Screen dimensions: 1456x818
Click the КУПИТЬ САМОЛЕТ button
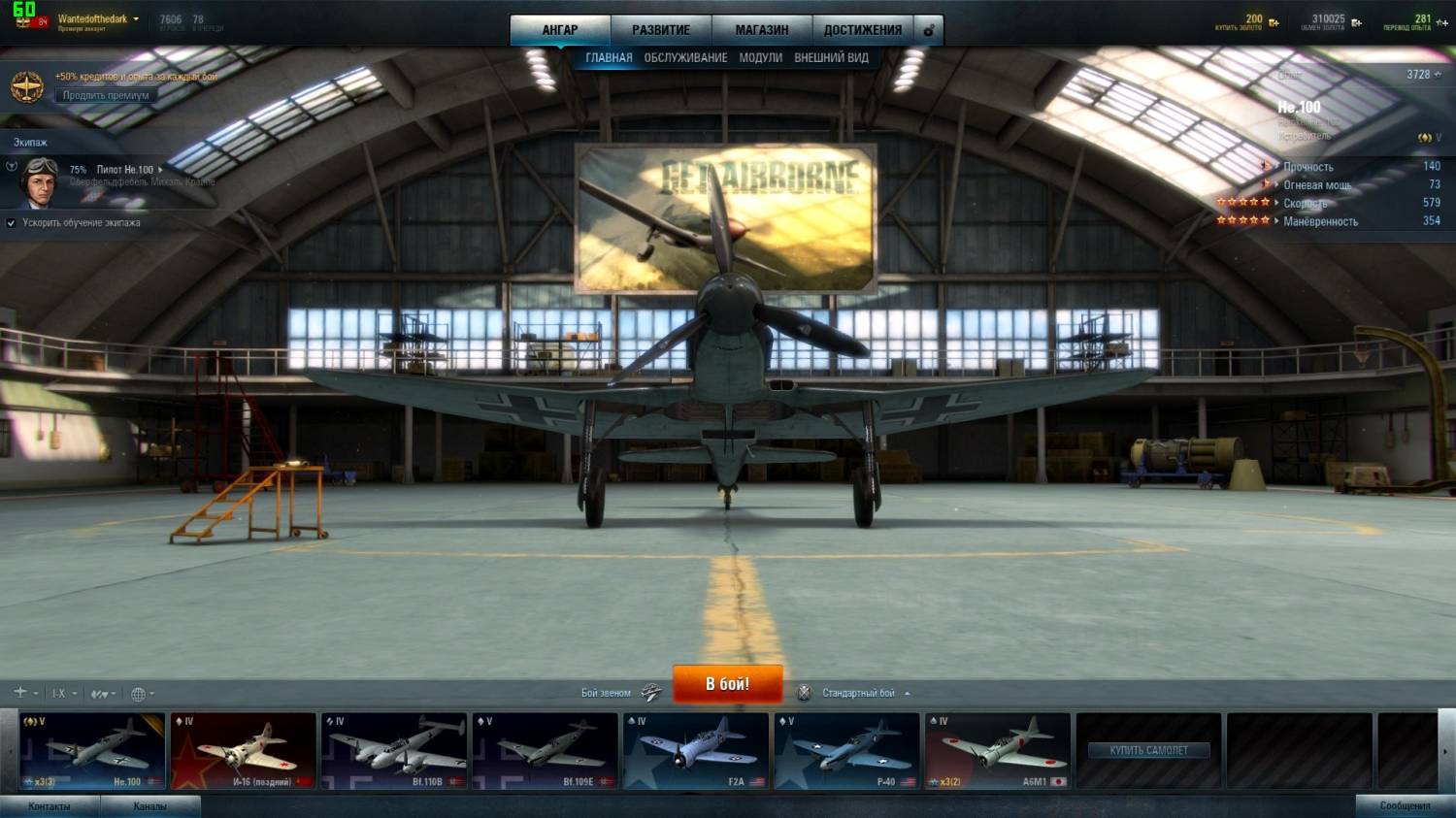(1148, 750)
